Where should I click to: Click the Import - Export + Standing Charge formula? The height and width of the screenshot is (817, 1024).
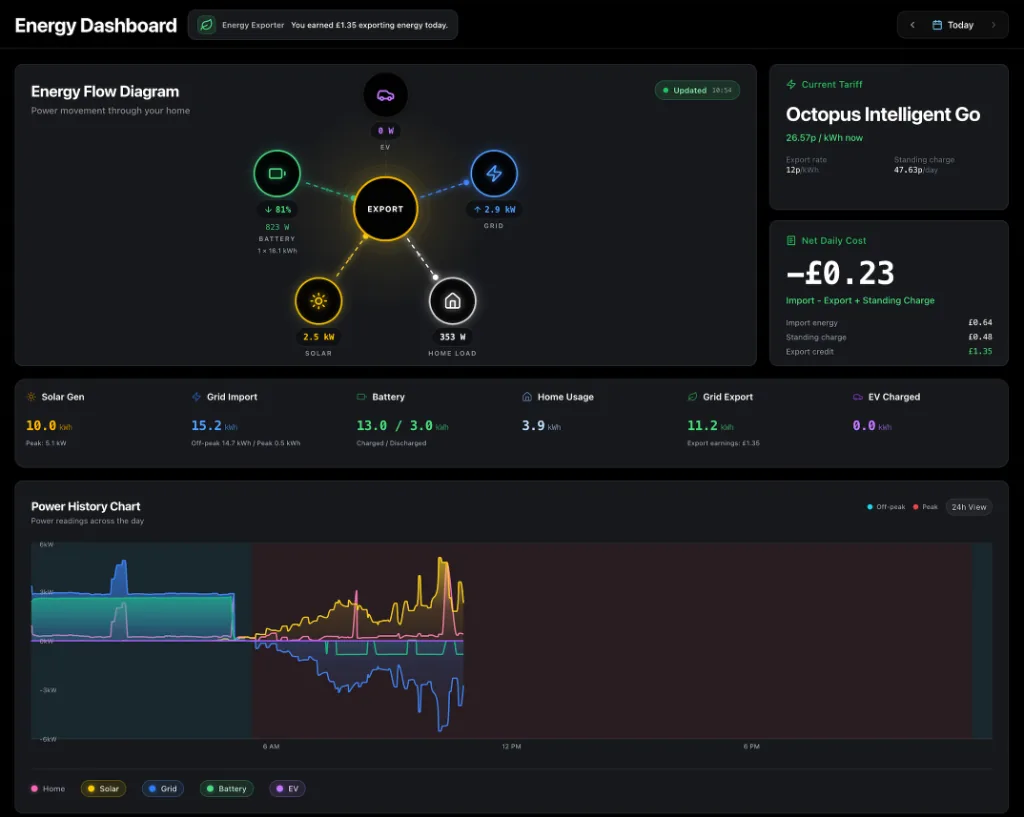coord(860,300)
